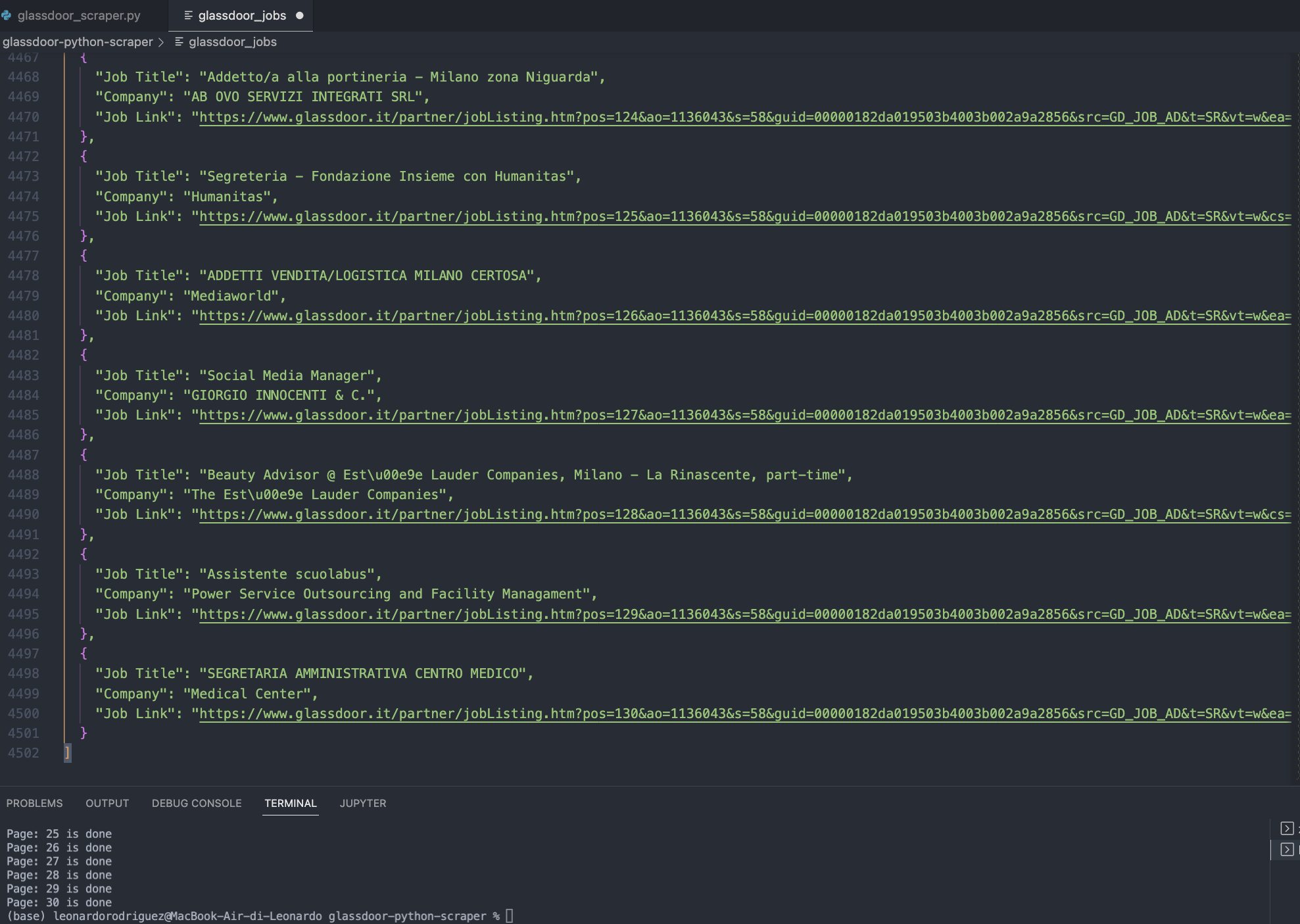Viewport: 1300px width, 924px height.
Task: Select the first terminal instance icon
Action: 1287,829
